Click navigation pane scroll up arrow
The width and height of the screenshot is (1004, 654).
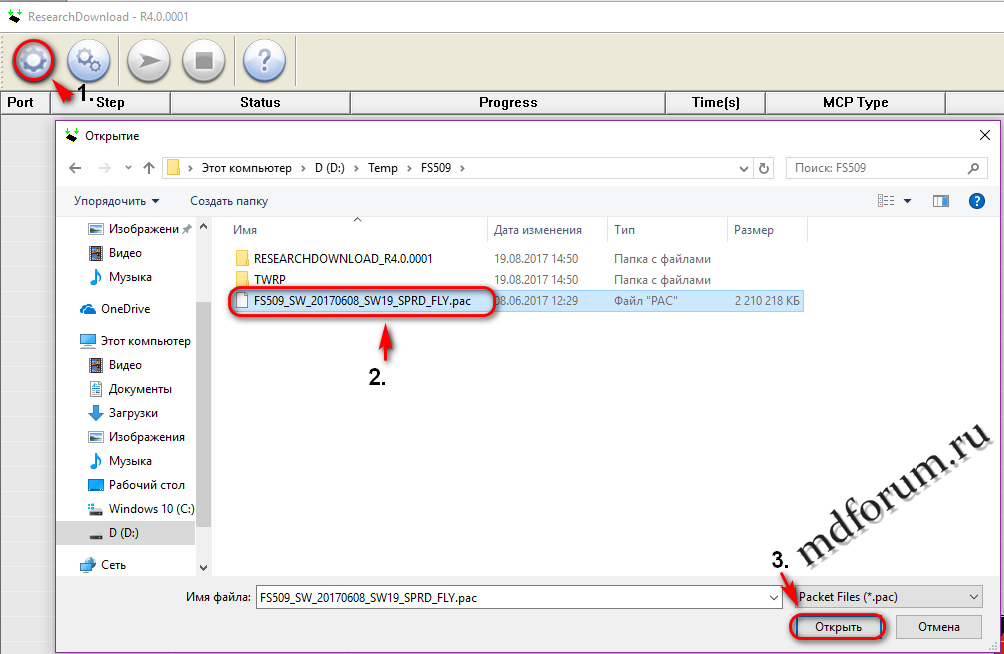(x=204, y=226)
